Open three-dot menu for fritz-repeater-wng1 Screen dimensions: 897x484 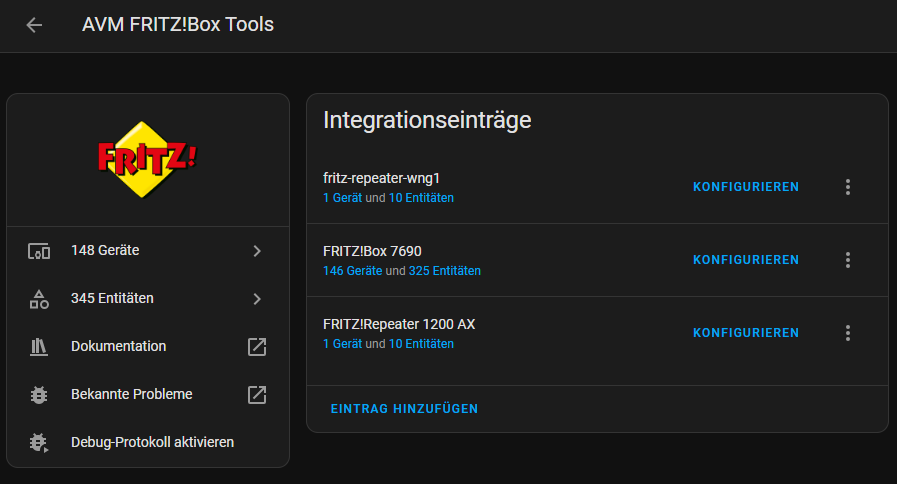(848, 187)
